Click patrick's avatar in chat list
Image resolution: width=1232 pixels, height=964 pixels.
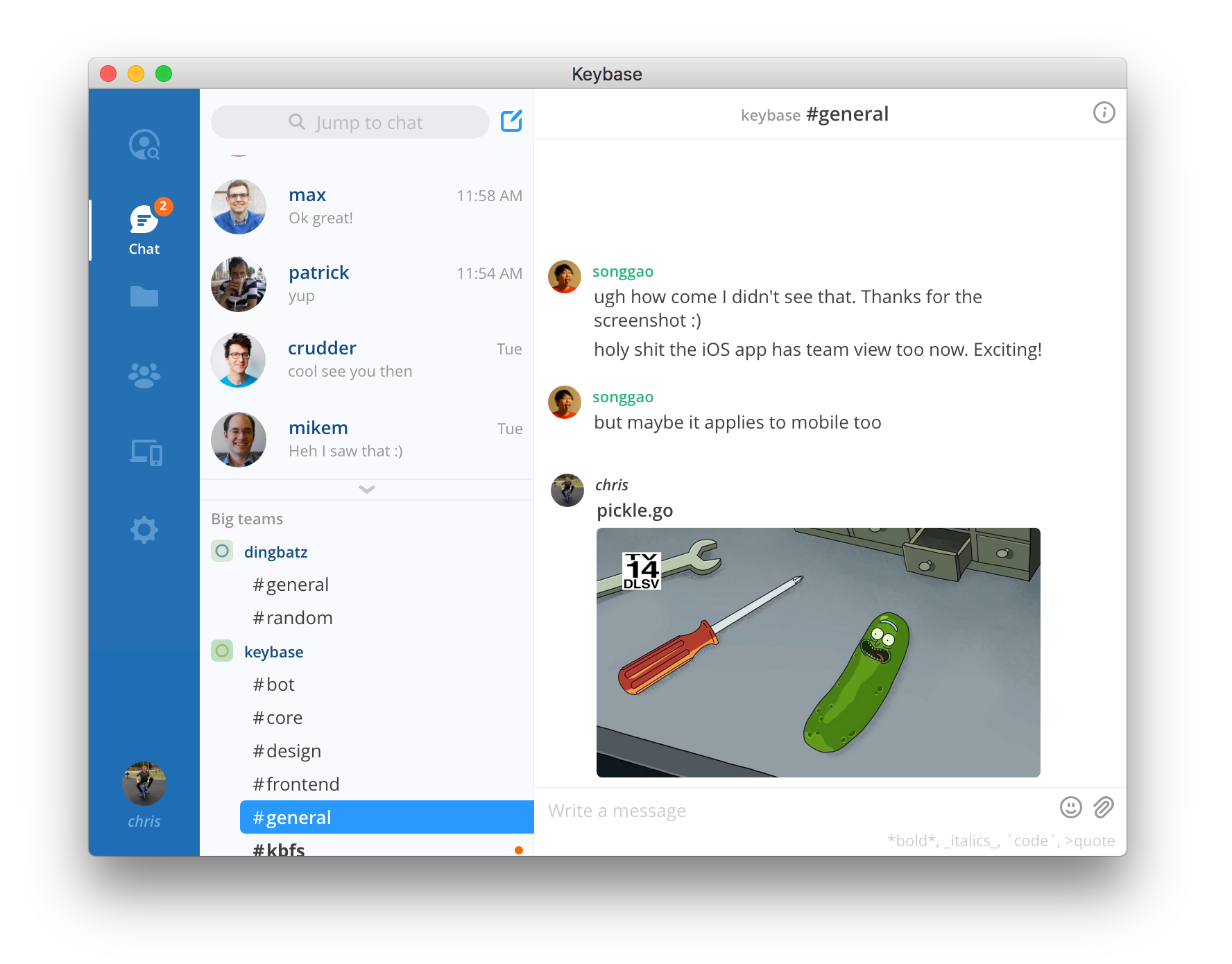[239, 284]
